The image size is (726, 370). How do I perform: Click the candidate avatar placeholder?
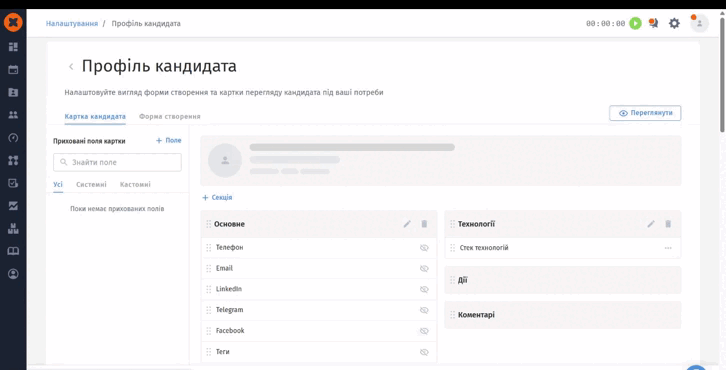[225, 160]
